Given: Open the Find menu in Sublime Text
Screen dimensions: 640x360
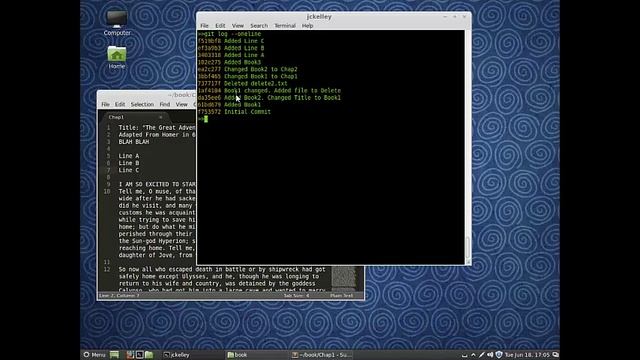Looking at the screenshot, I should (164, 104).
